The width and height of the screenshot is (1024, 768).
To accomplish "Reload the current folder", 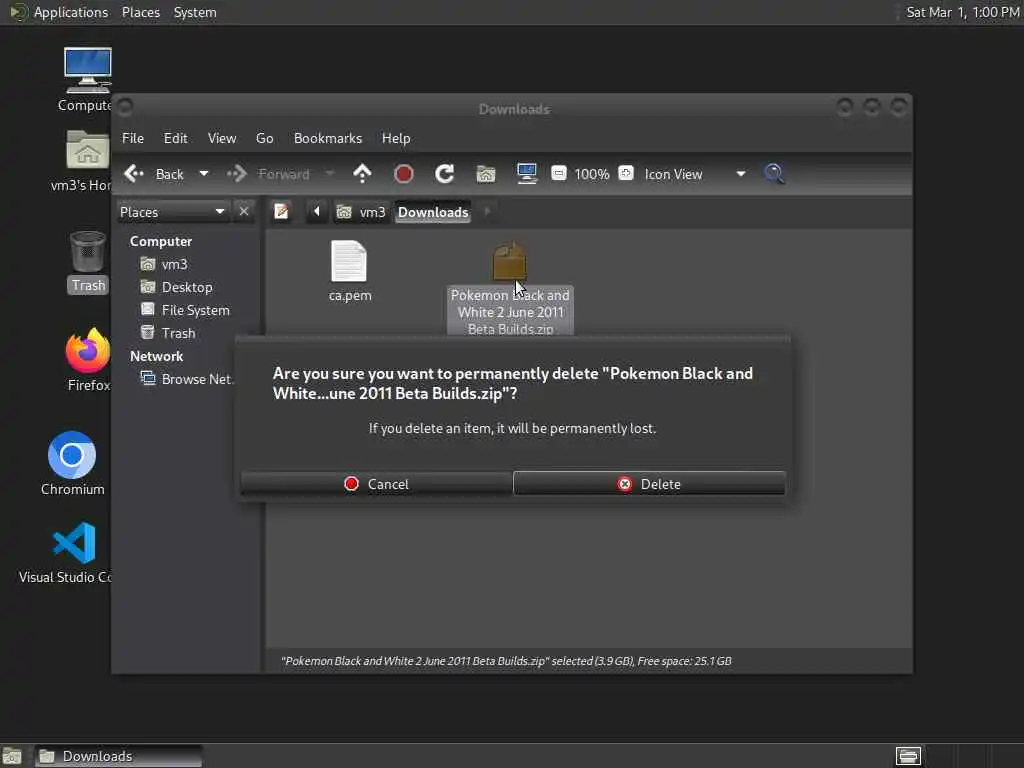I will (x=445, y=174).
